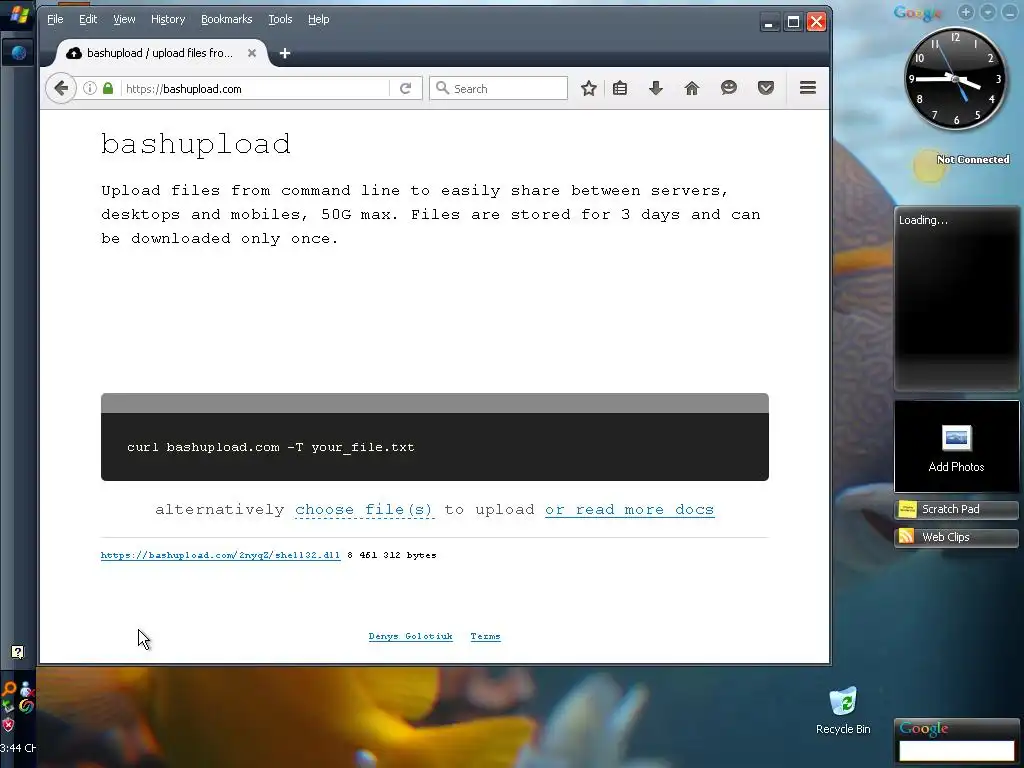The width and height of the screenshot is (1024, 768).
Task: Open the Bookmarks menu
Action: [227, 19]
